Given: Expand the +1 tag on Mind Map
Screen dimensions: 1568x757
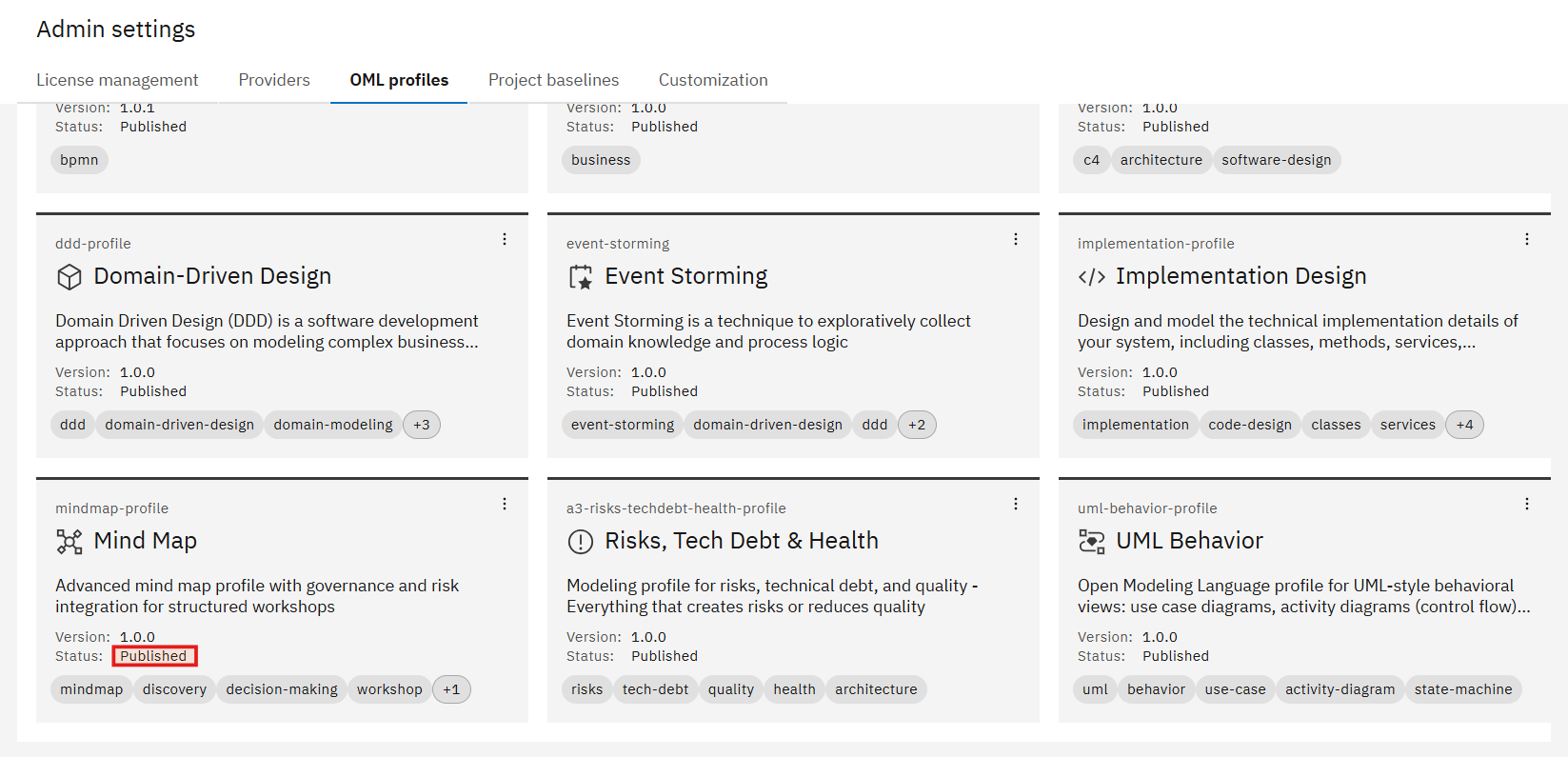Looking at the screenshot, I should click(x=451, y=689).
